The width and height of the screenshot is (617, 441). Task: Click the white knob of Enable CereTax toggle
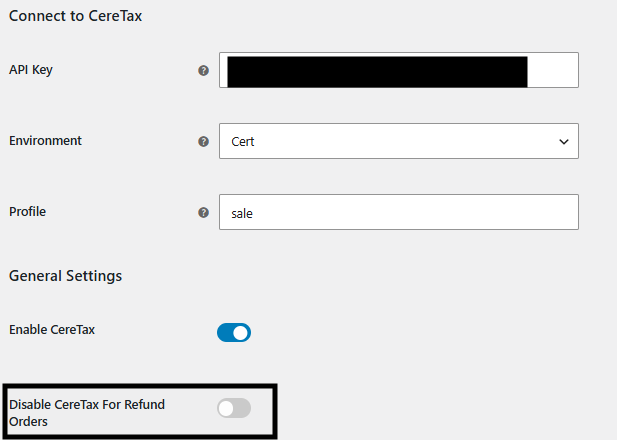(x=240, y=333)
